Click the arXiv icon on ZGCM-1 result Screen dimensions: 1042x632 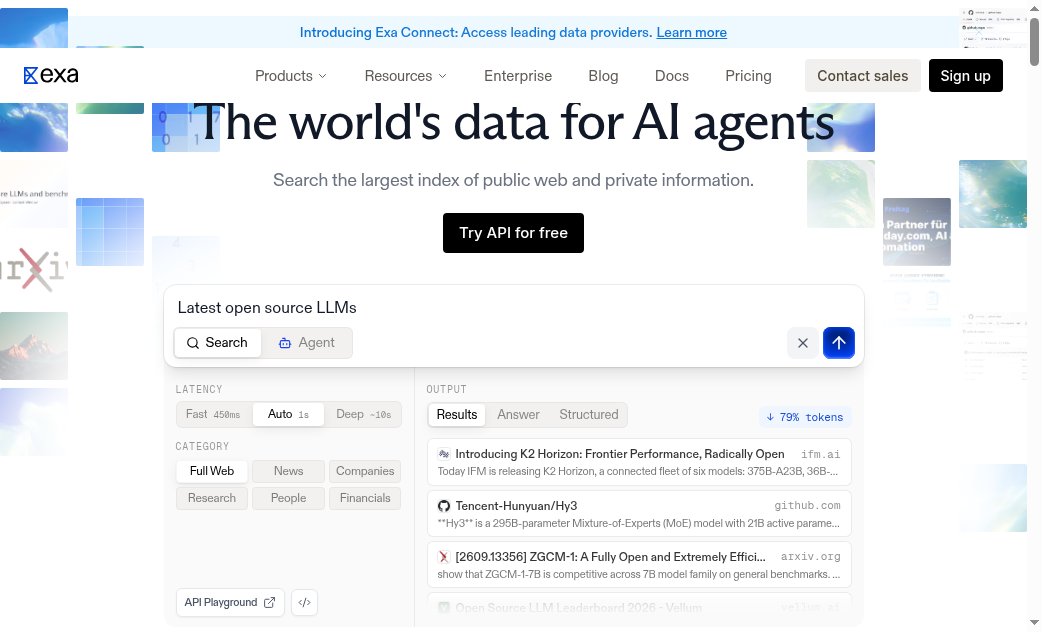tap(444, 557)
